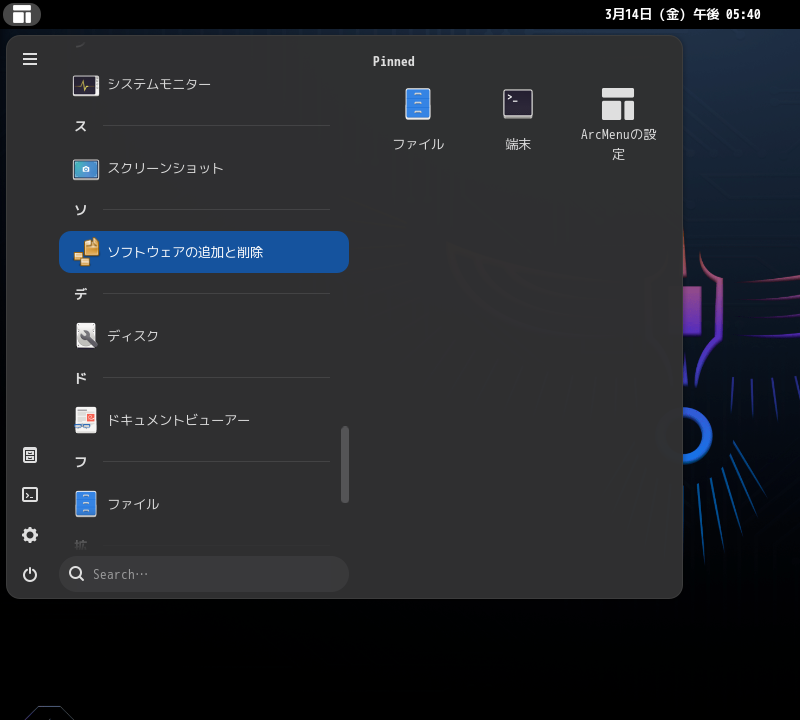
Task: Click the ス section header
Action: (81, 126)
